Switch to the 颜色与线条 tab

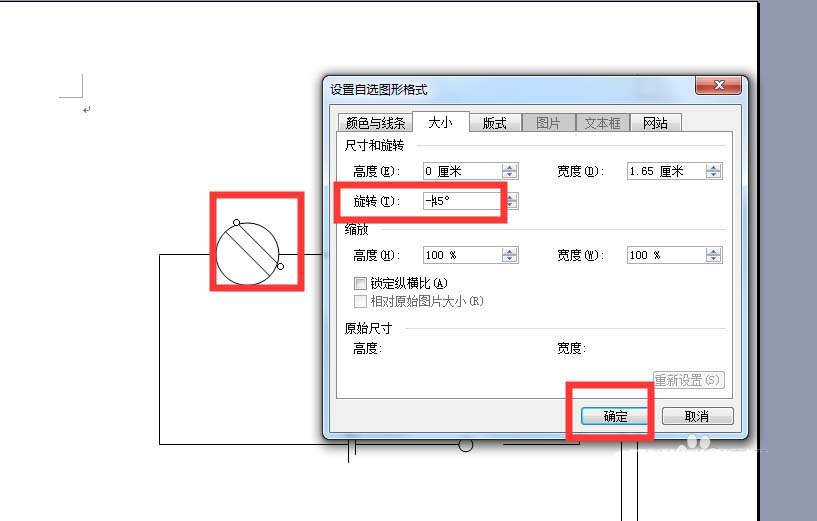(x=375, y=123)
